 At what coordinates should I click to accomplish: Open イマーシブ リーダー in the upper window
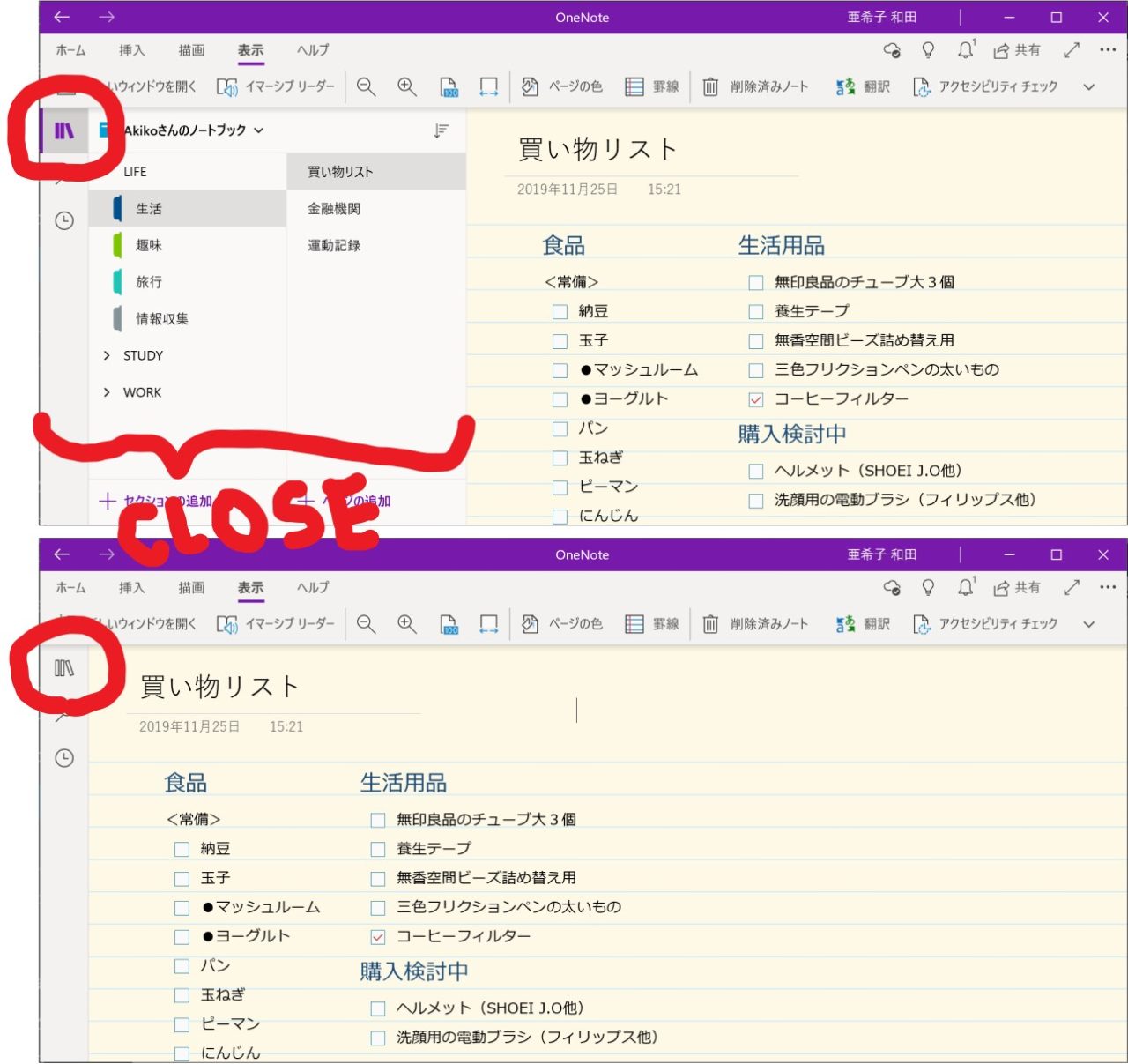tap(277, 86)
